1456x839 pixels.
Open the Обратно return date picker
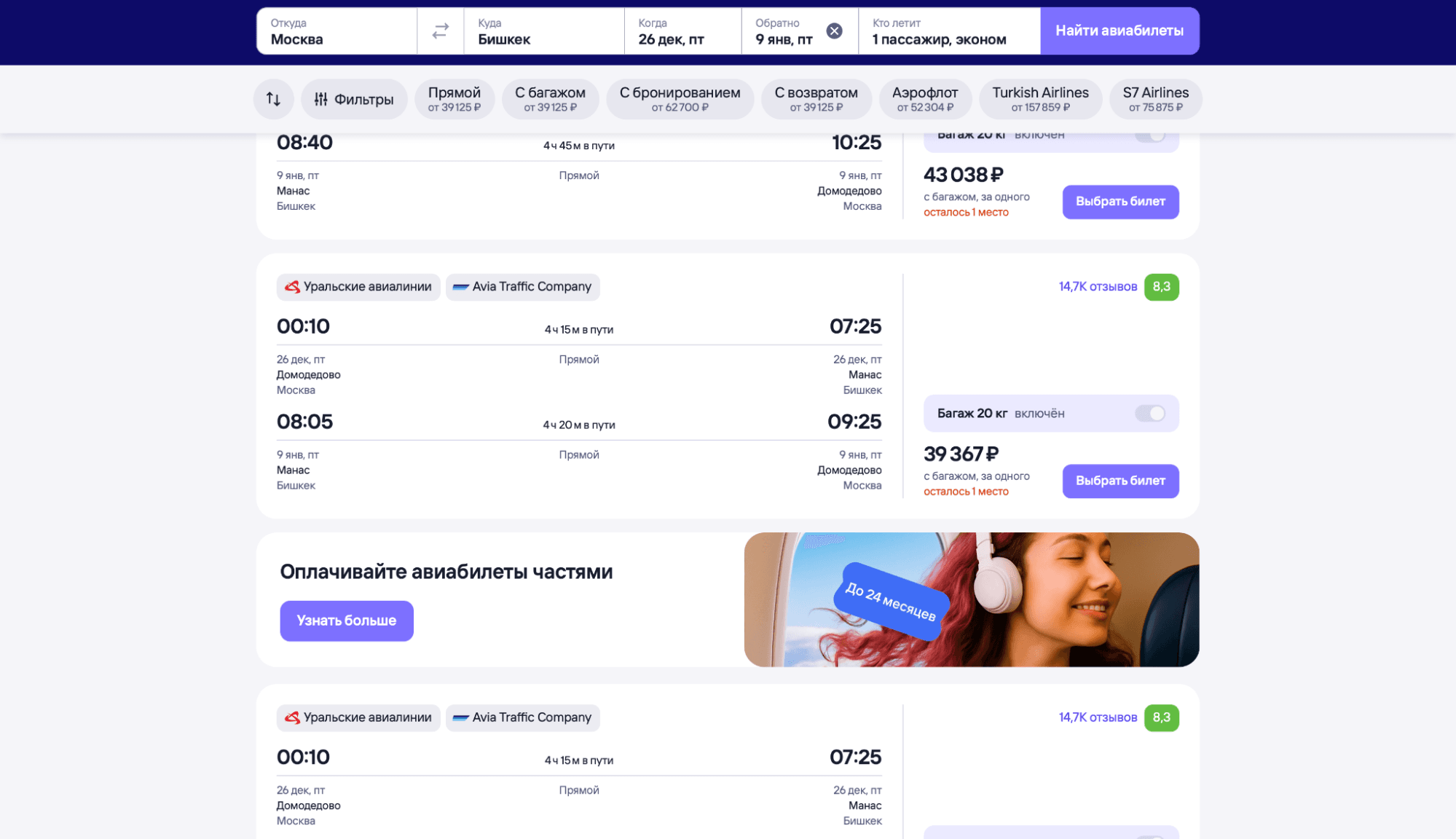pos(784,31)
